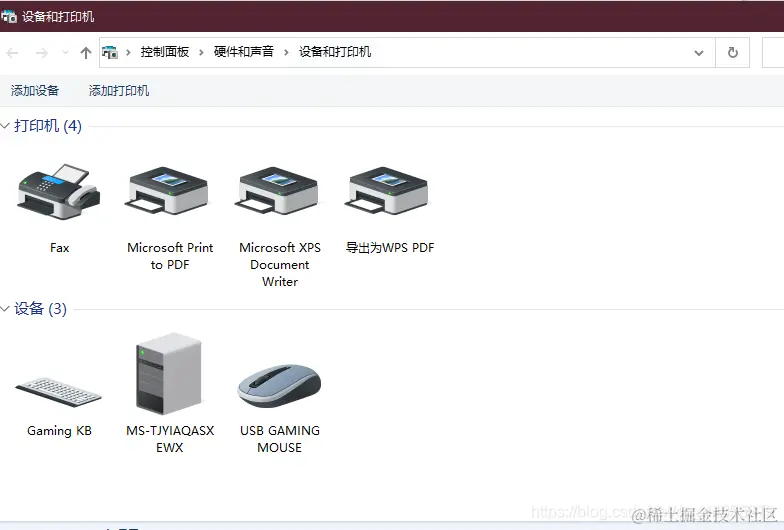Click the window title bar icon
The width and height of the screenshot is (784, 530).
coord(9,16)
